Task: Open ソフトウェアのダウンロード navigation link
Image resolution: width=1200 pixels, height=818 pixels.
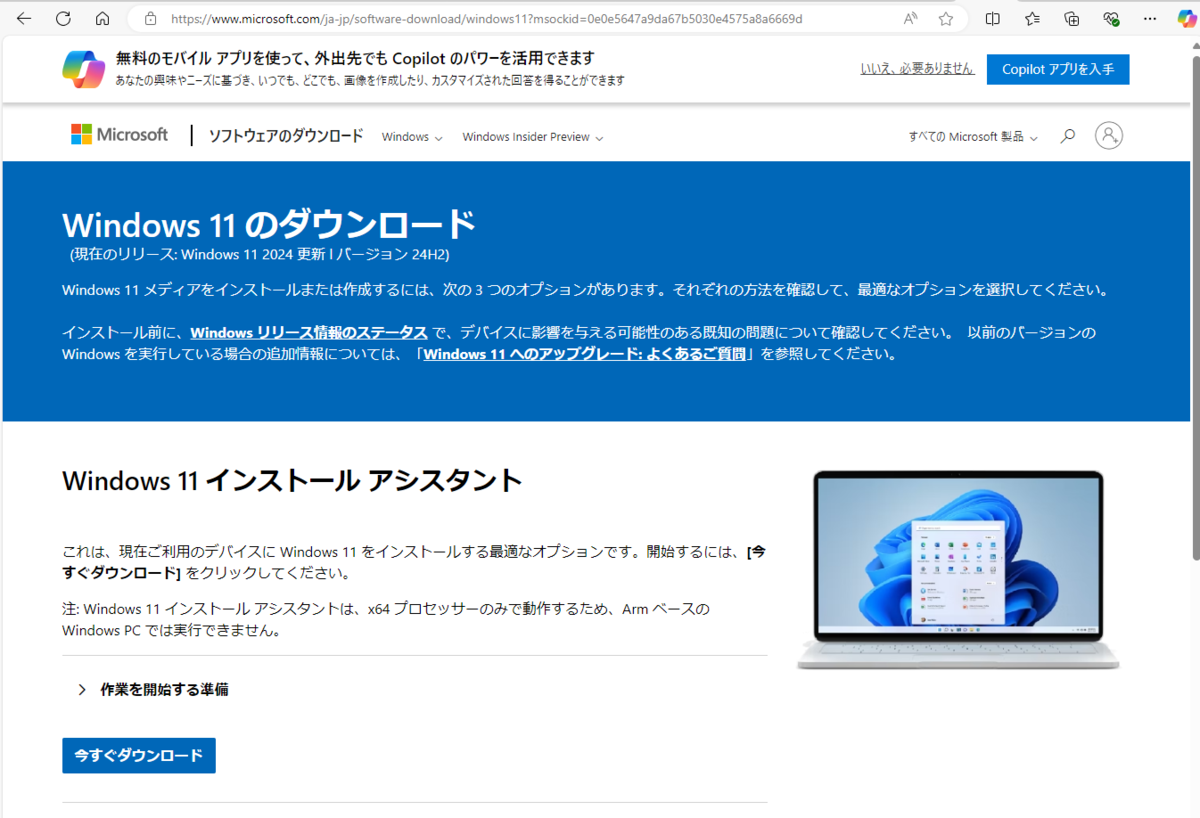Action: pyautogui.click(x=286, y=136)
